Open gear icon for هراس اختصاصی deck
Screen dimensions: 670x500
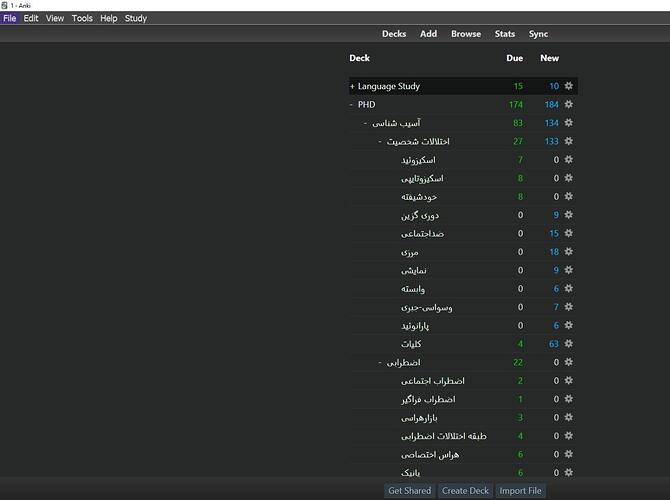(x=568, y=454)
